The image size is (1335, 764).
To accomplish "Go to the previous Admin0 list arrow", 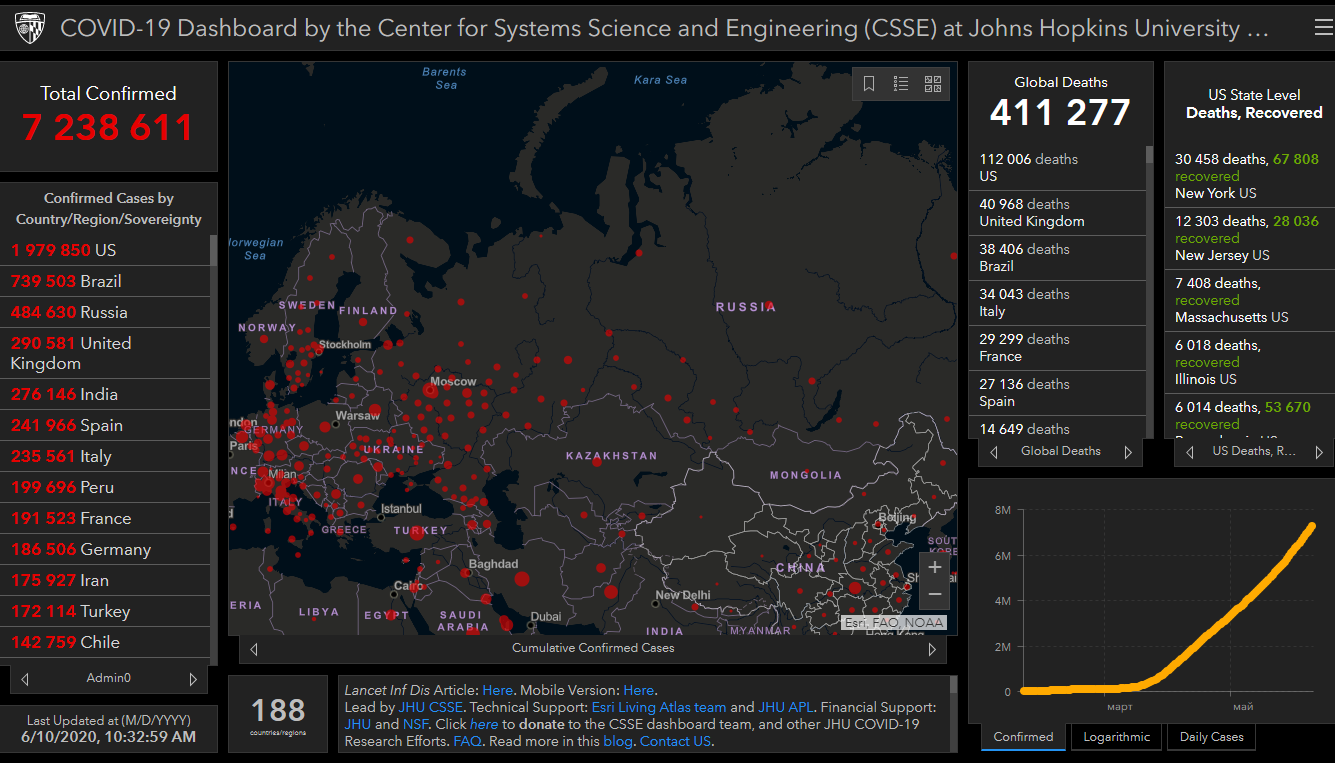I will [25, 679].
